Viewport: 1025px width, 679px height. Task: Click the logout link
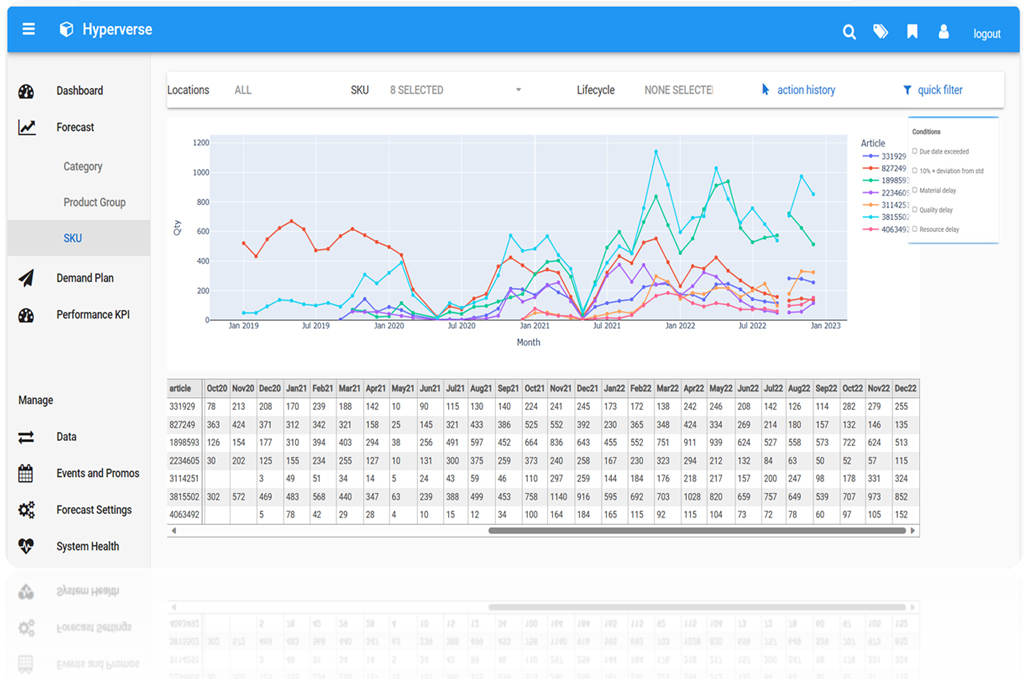[x=986, y=34]
